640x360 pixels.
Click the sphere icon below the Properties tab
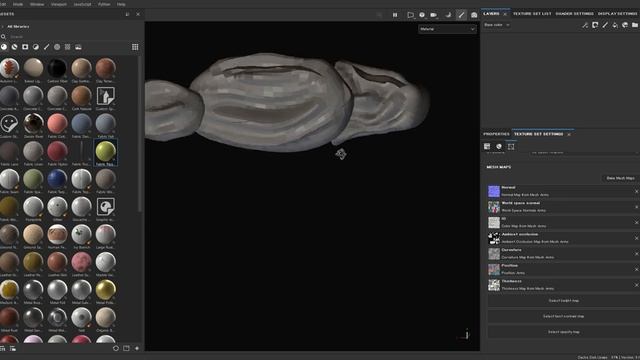coord(499,146)
